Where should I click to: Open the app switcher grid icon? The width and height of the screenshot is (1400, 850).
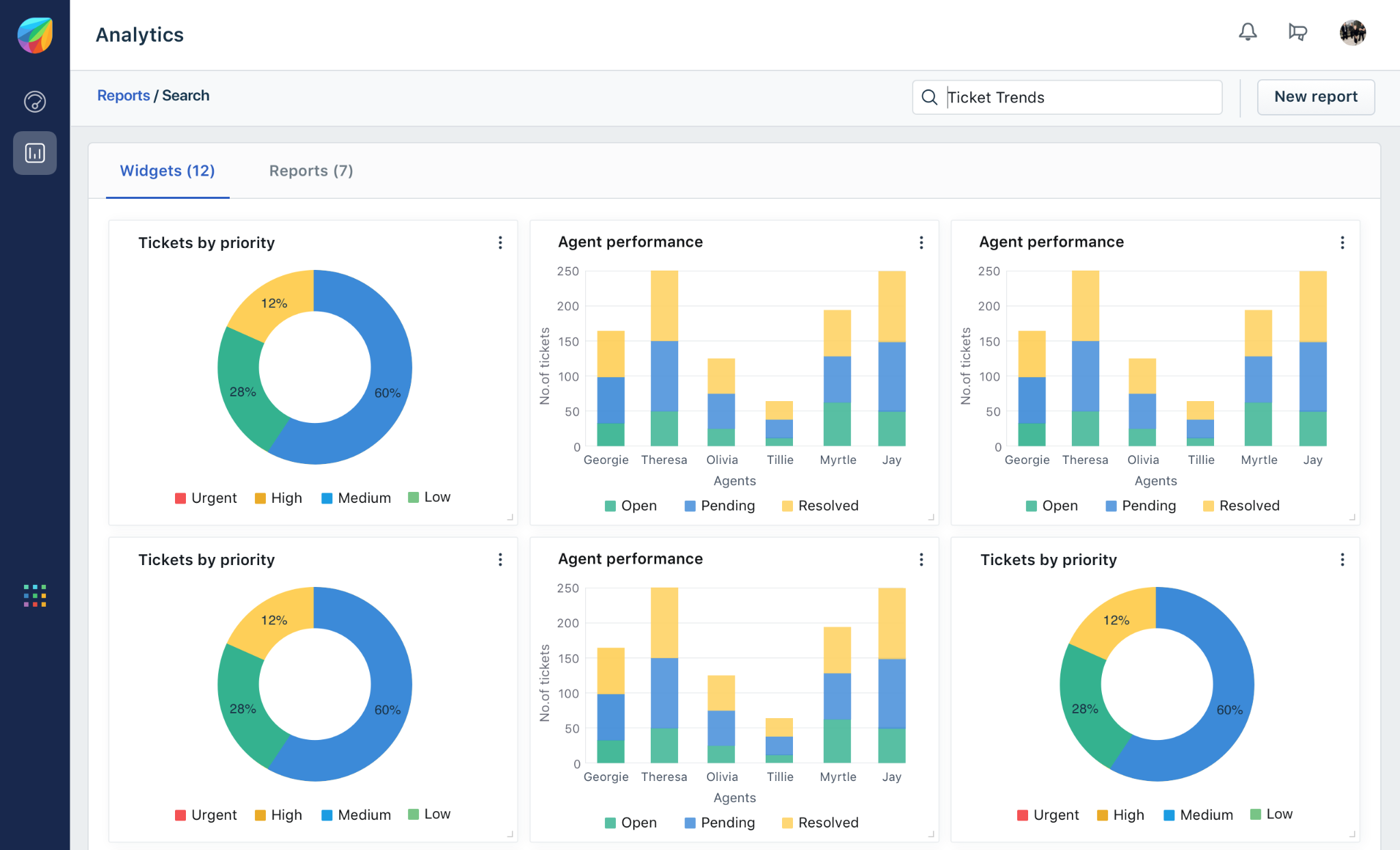pos(35,596)
